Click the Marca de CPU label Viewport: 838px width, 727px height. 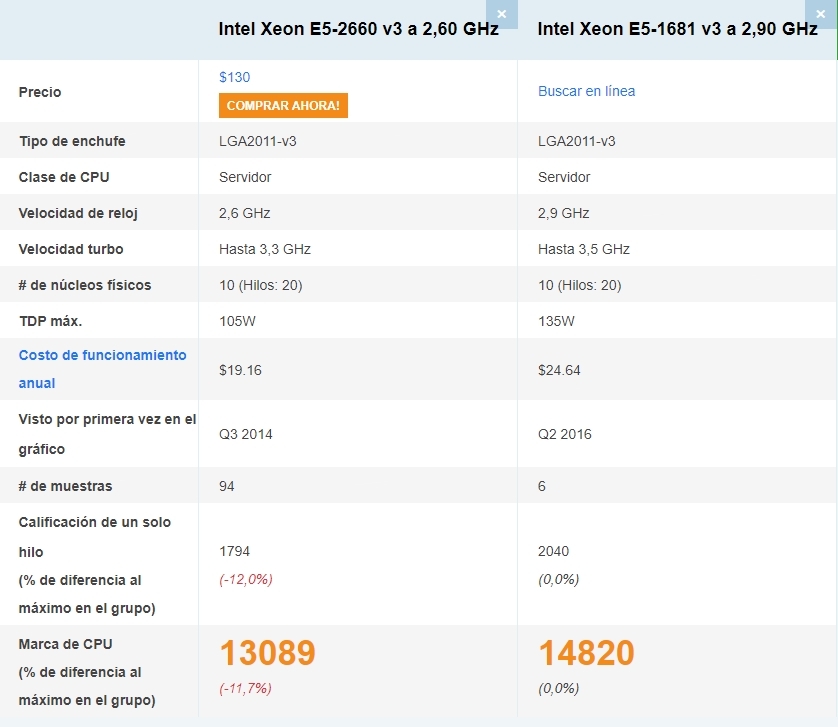pyautogui.click(x=65, y=644)
